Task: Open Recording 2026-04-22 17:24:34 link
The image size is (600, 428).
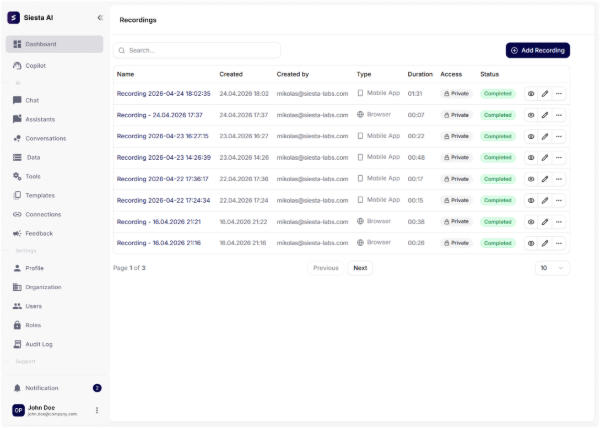Action: (x=162, y=200)
